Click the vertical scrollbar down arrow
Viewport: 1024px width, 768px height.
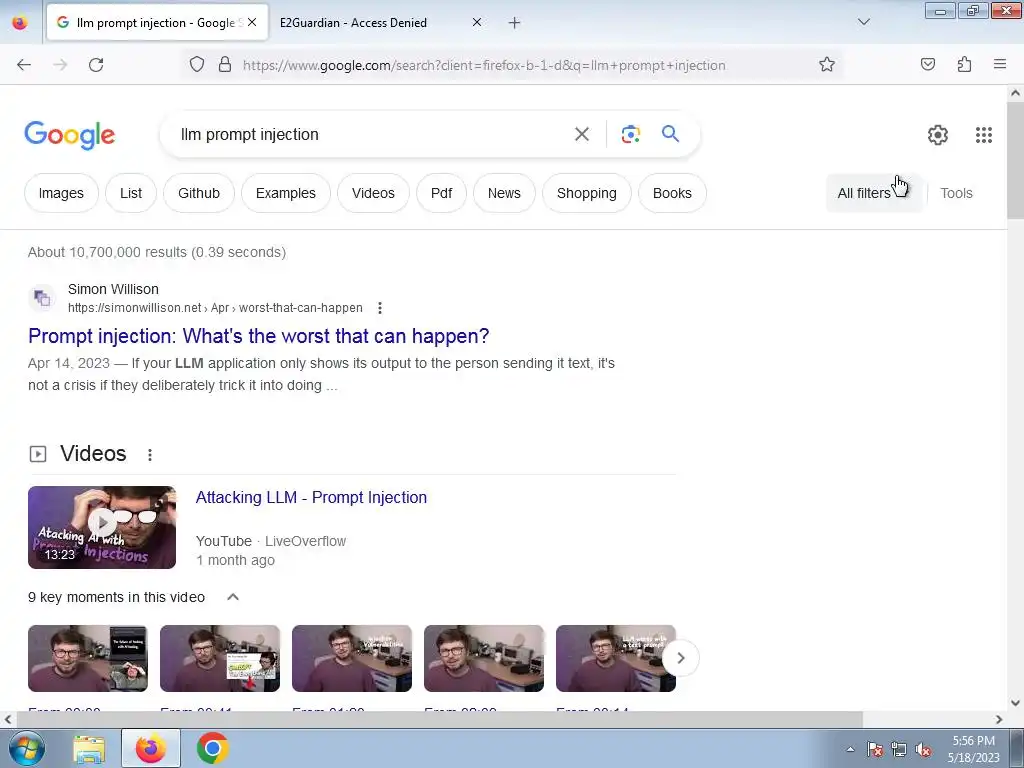tap(1015, 703)
